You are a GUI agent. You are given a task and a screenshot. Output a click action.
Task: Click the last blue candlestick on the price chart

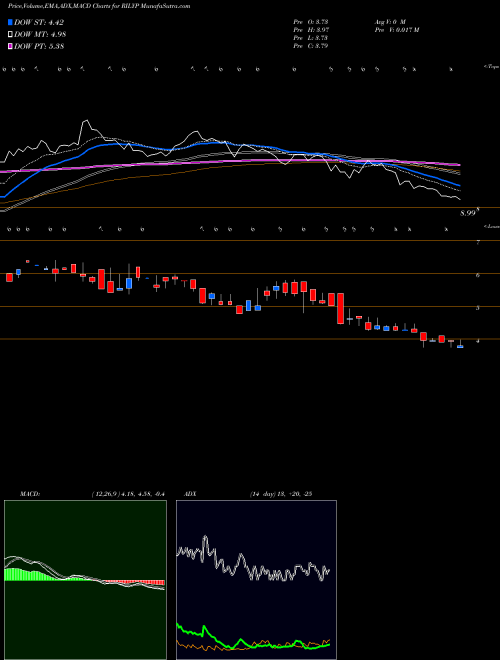[460, 346]
